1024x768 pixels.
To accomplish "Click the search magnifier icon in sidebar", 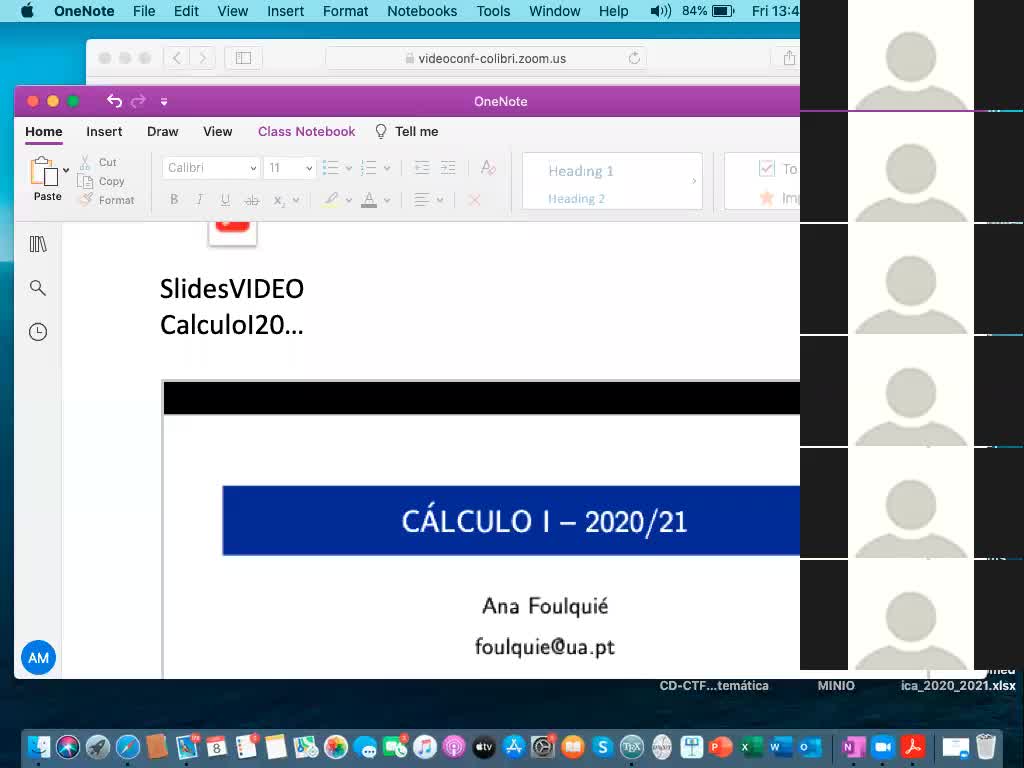I will (x=38, y=288).
